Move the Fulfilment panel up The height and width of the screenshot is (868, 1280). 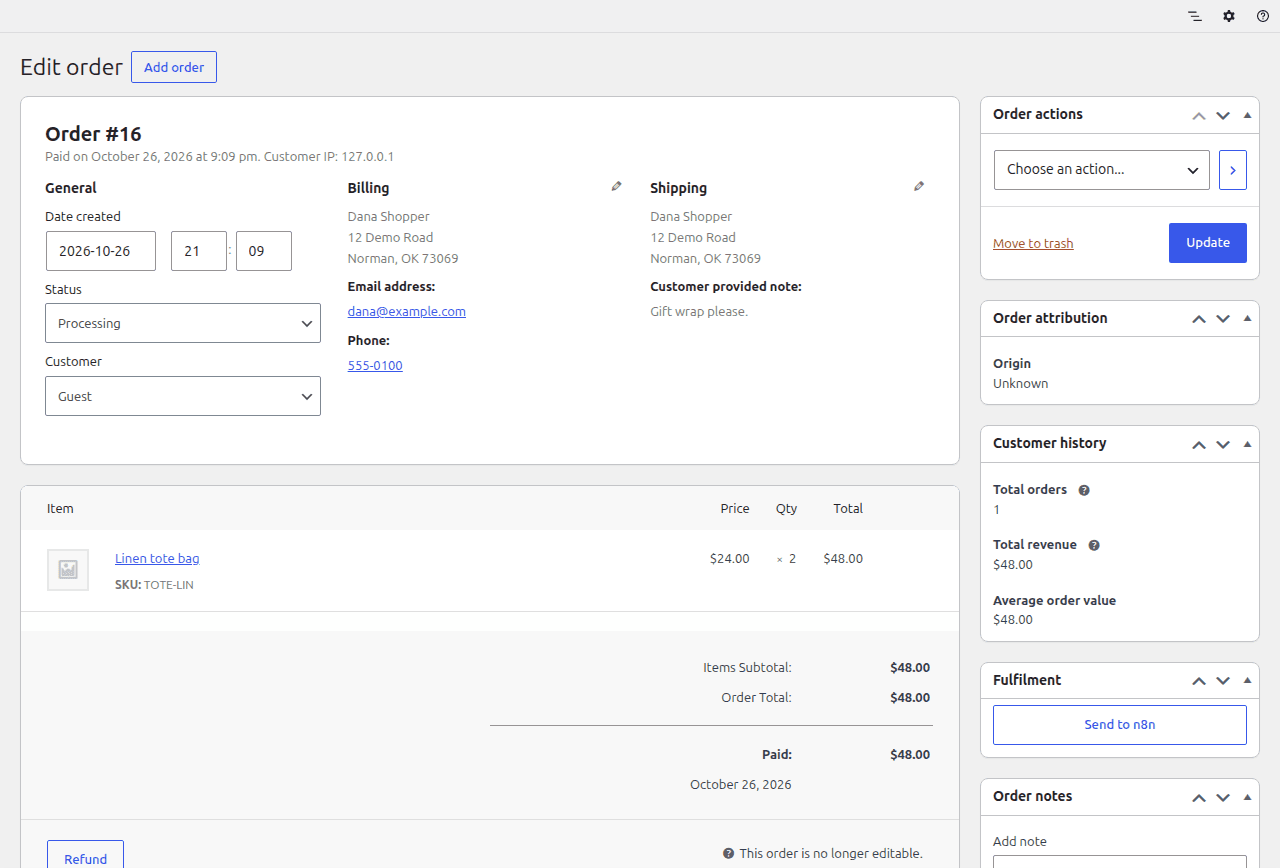[1199, 681]
